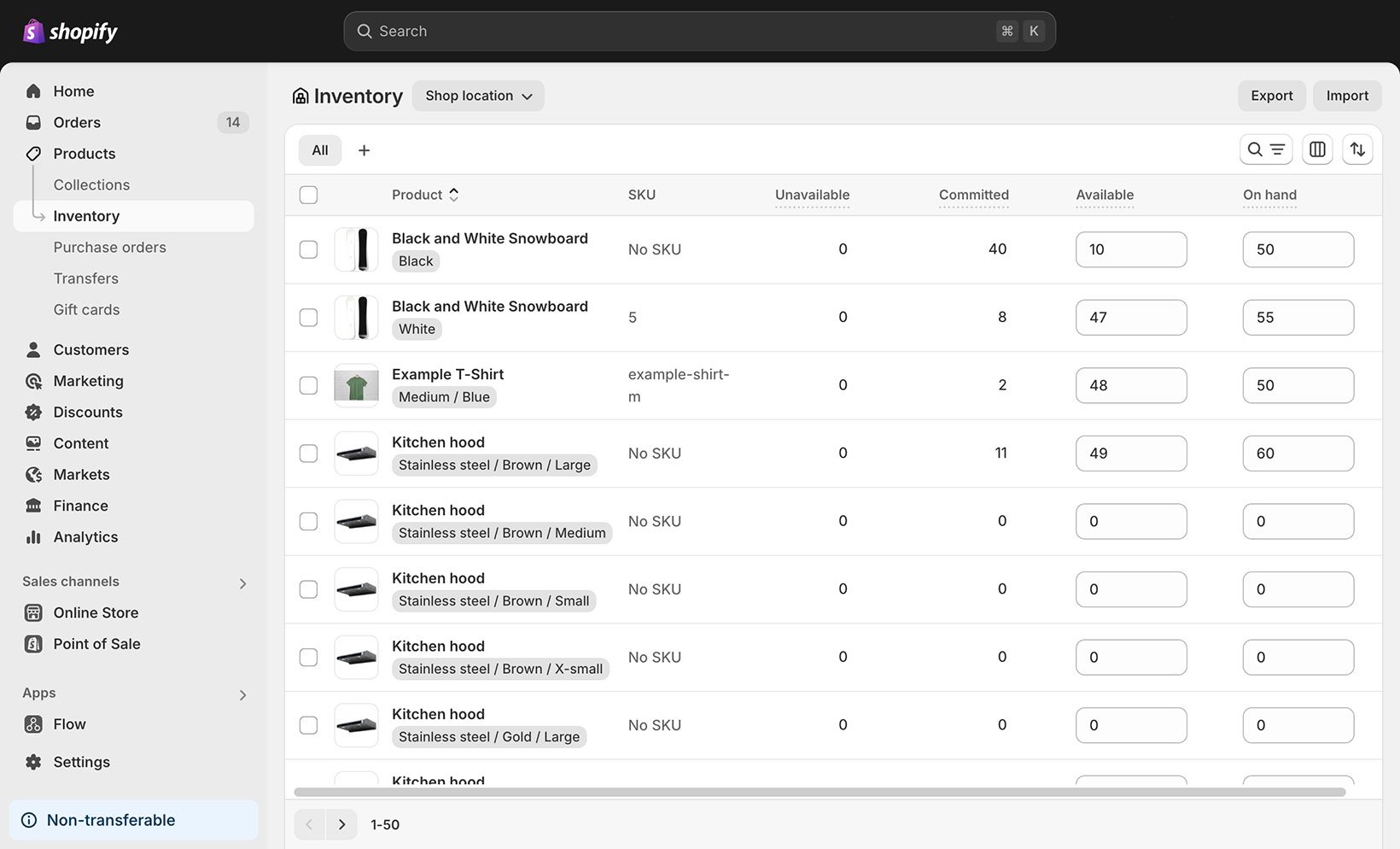The image size is (1400, 849).
Task: Open the Shop location dropdown
Action: tap(477, 96)
